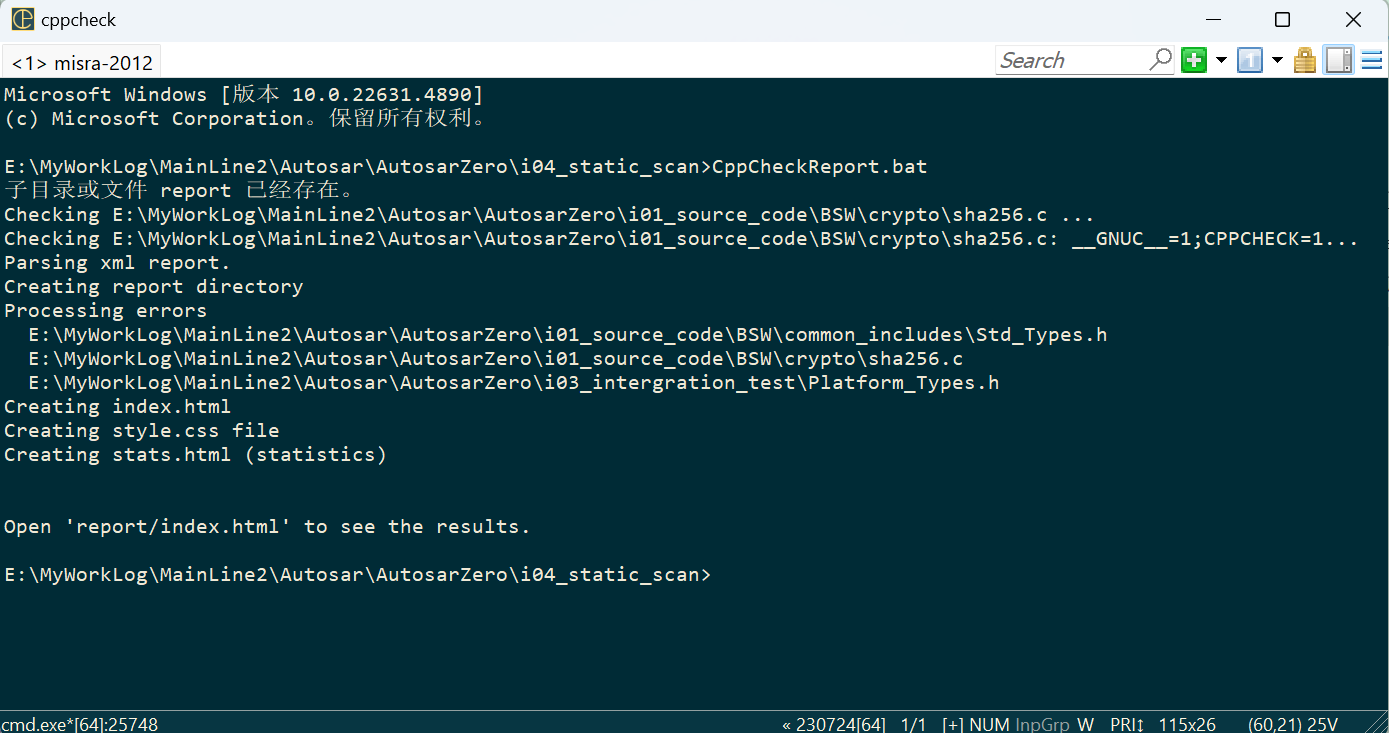The height and width of the screenshot is (733, 1389).
Task: Toggle the scrollbar panel button
Action: pos(1338,60)
